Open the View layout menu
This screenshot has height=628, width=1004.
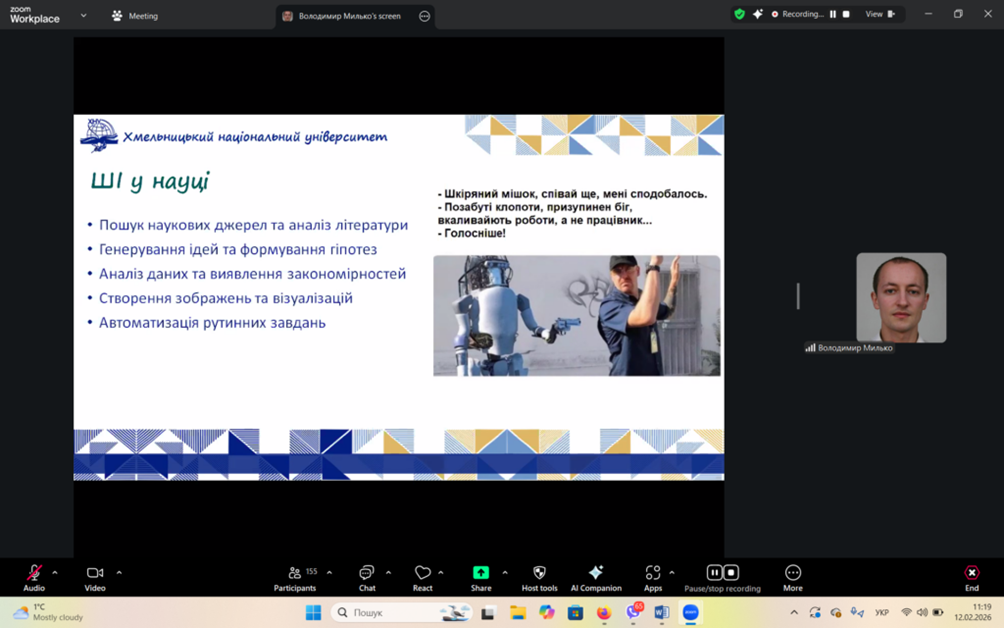tap(880, 14)
